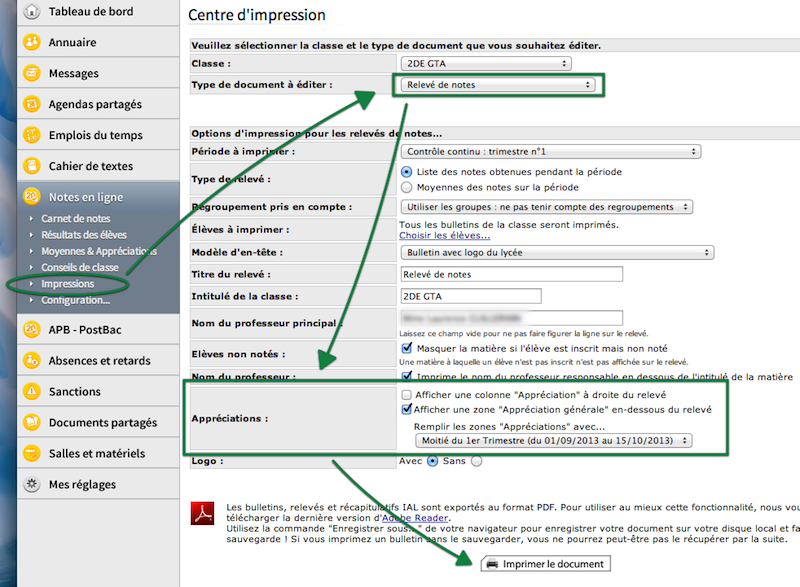Click the Absences et retards icon
The image size is (800, 587).
pos(32,360)
